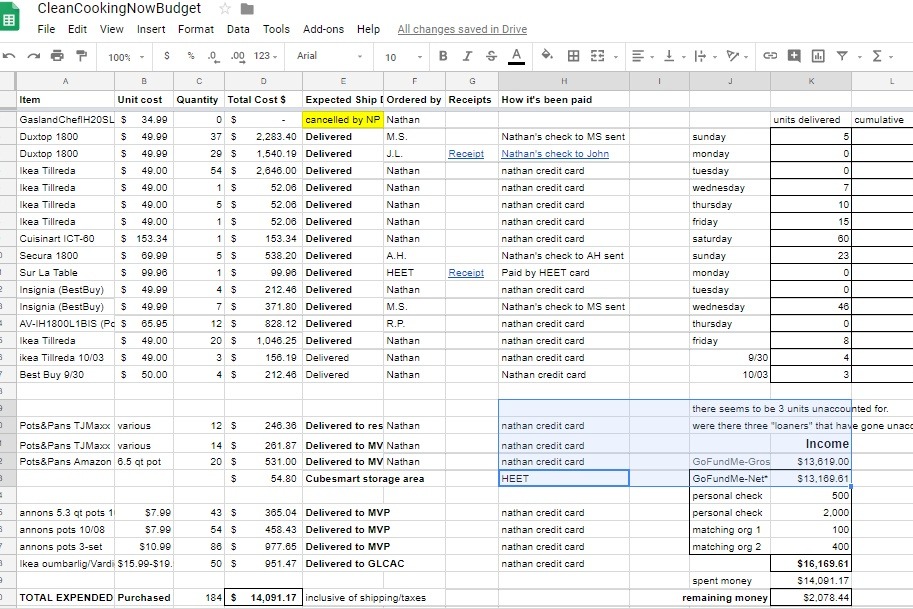Click the Merge cells icon

(x=597, y=56)
